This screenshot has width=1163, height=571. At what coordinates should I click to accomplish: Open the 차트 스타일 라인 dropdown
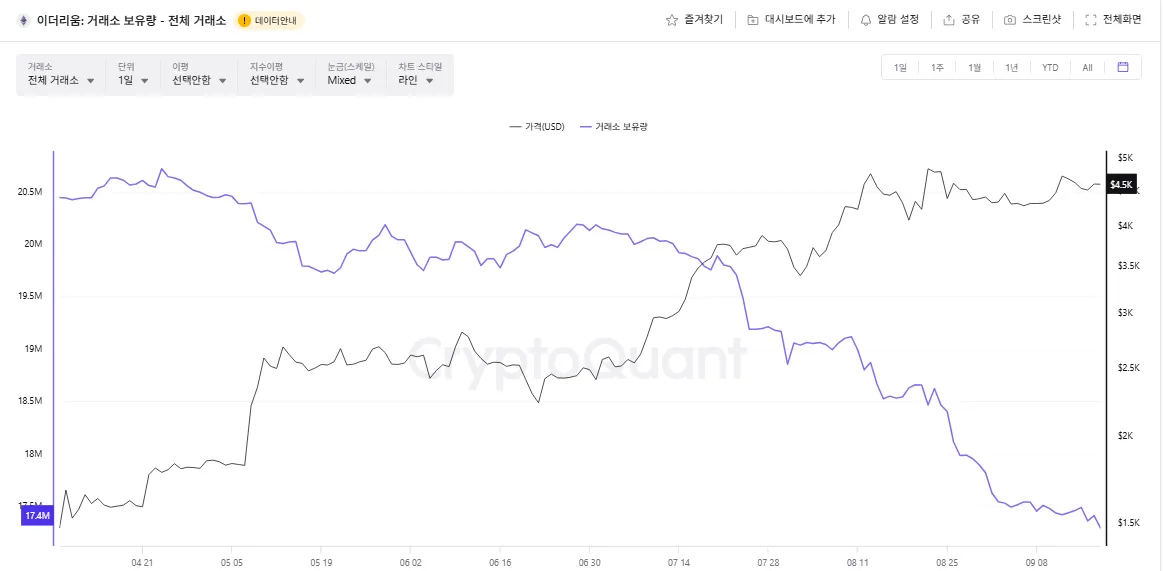click(x=416, y=80)
